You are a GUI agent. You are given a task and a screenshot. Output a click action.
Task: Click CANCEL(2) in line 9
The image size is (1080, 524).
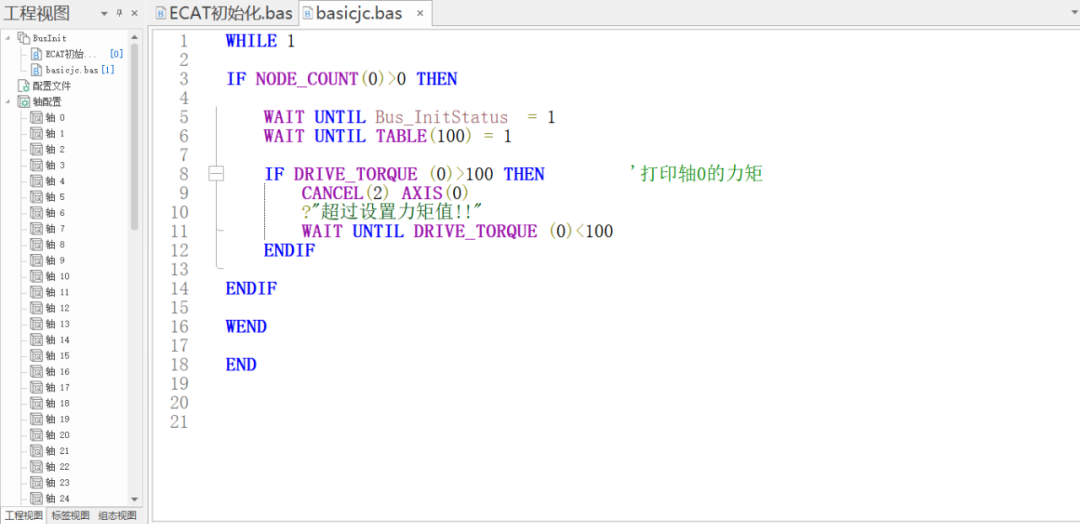(346, 193)
